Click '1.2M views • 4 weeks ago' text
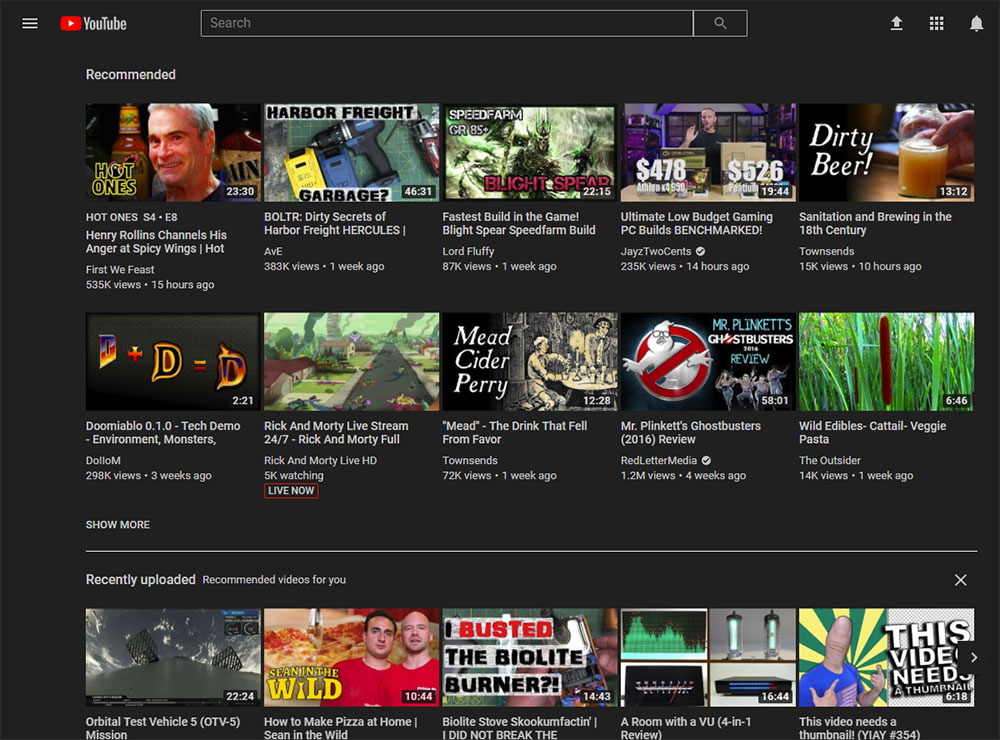This screenshot has width=1000, height=740. click(683, 476)
